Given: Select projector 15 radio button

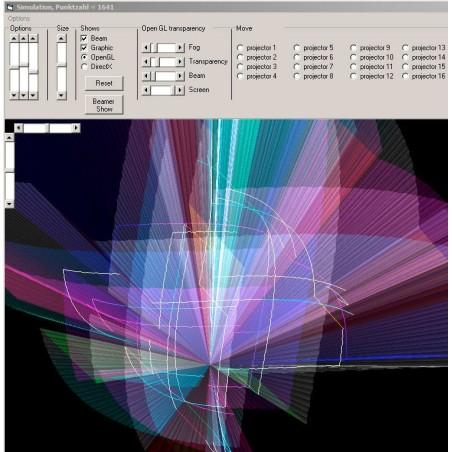Looking at the screenshot, I should pos(405,67).
